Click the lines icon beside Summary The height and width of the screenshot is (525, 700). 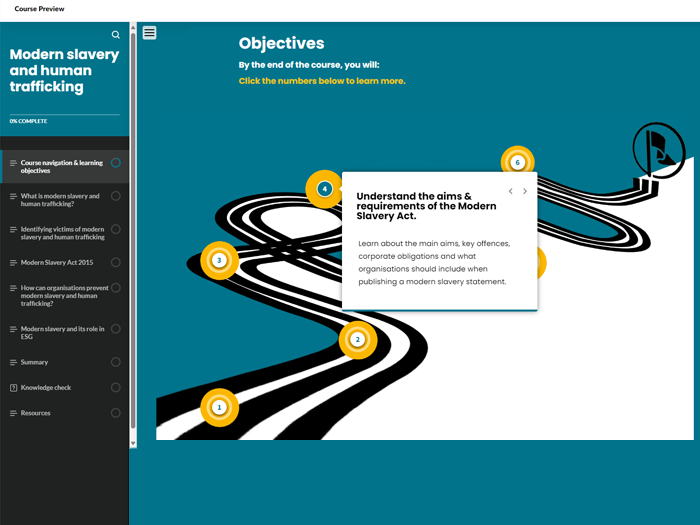coord(13,362)
